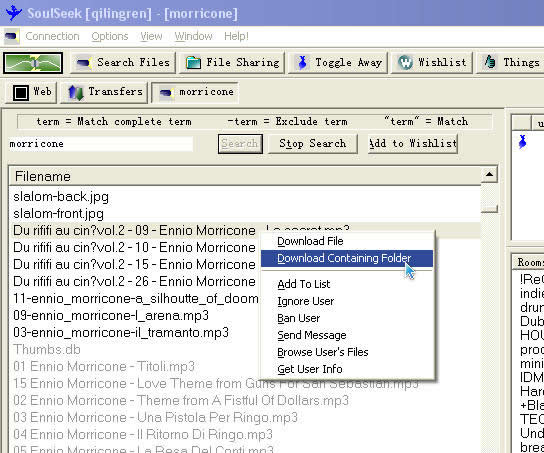This screenshot has height=453, width=544.
Task: Click the morricone search tab icon
Action: [166, 92]
